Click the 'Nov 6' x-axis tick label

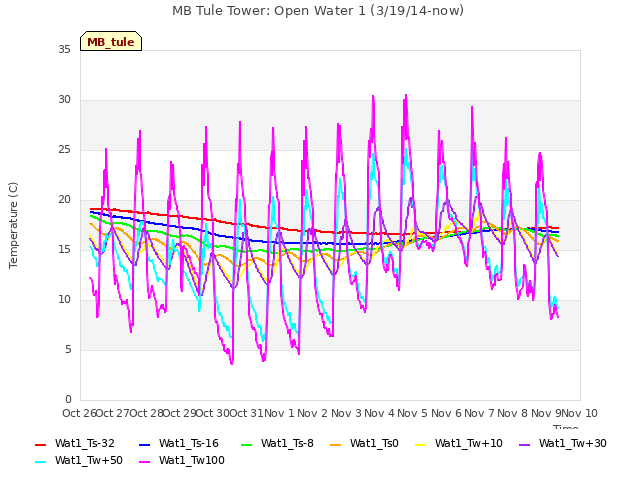tap(446, 413)
